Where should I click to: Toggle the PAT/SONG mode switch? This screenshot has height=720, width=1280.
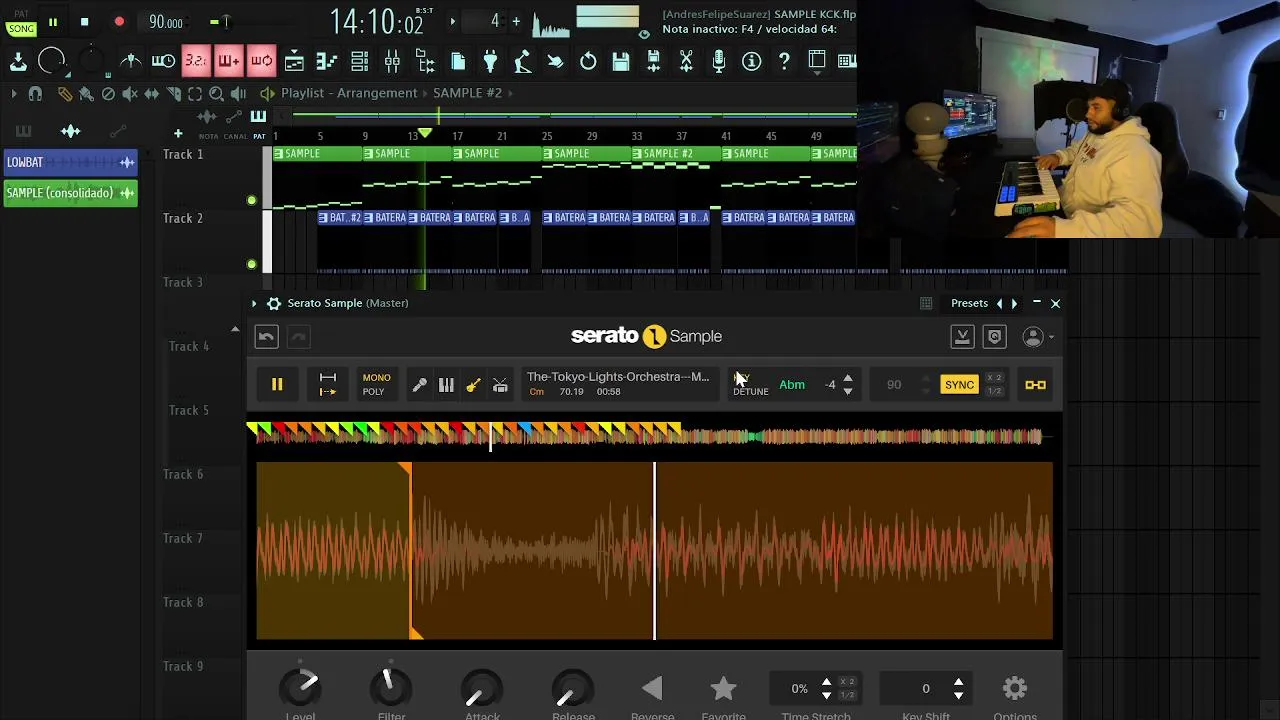21,22
